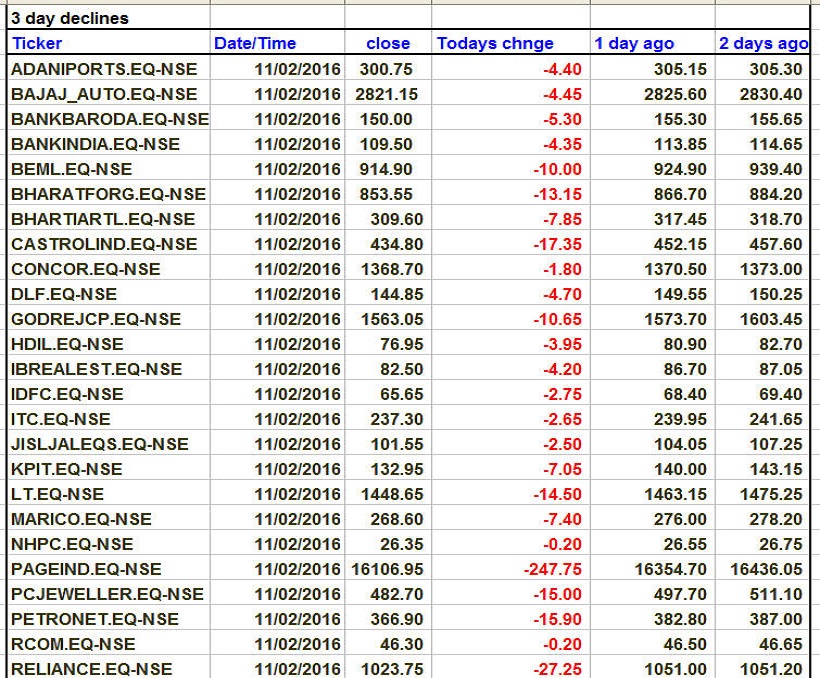Select the date cell in the DLF.EQ-NSE row
The width and height of the screenshot is (820, 678).
click(297, 294)
